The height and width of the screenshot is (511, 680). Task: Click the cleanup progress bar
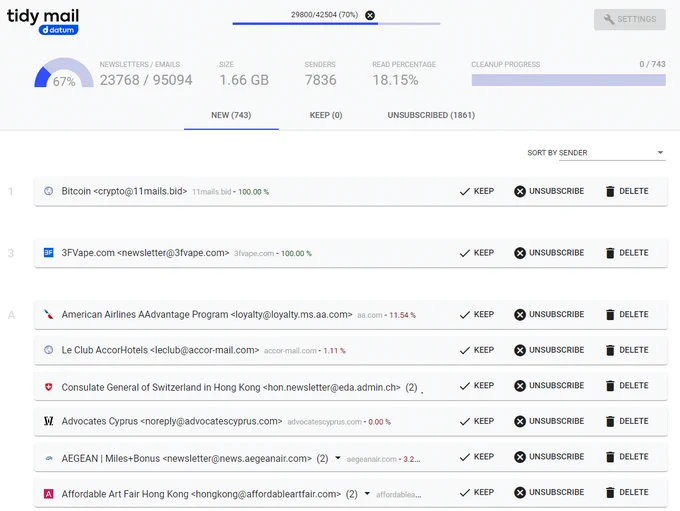569,80
